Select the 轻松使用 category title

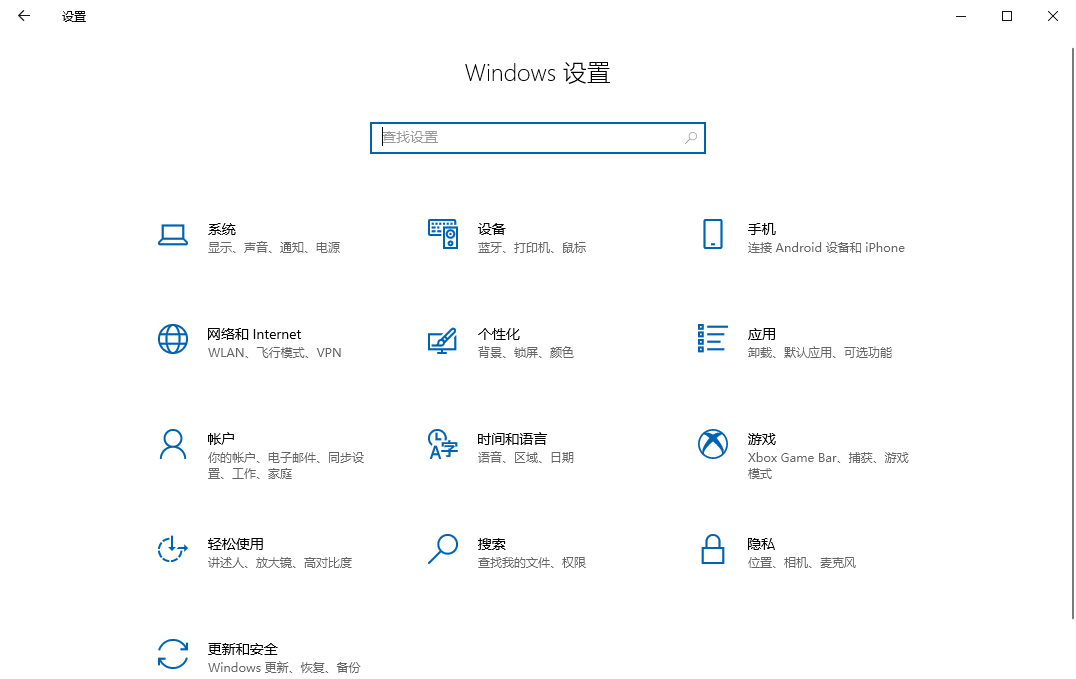[236, 544]
